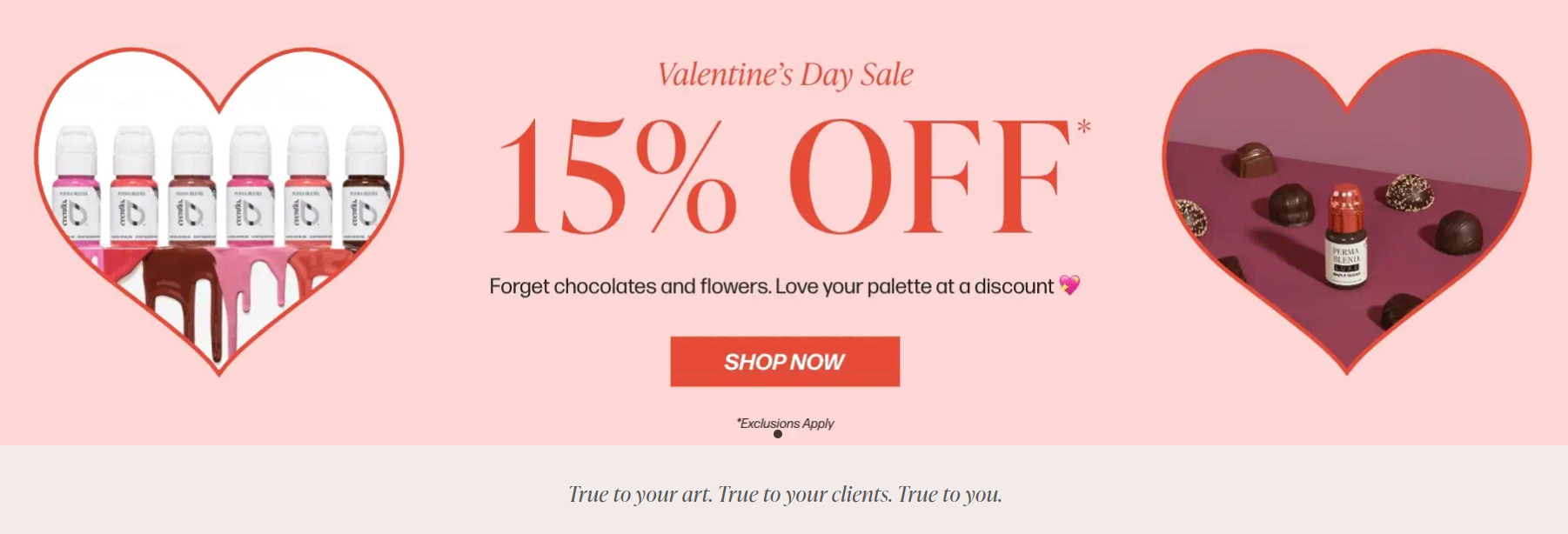Click the Valentine's Day Sale heading
Screen dimensions: 1568x534
[x=785, y=75]
